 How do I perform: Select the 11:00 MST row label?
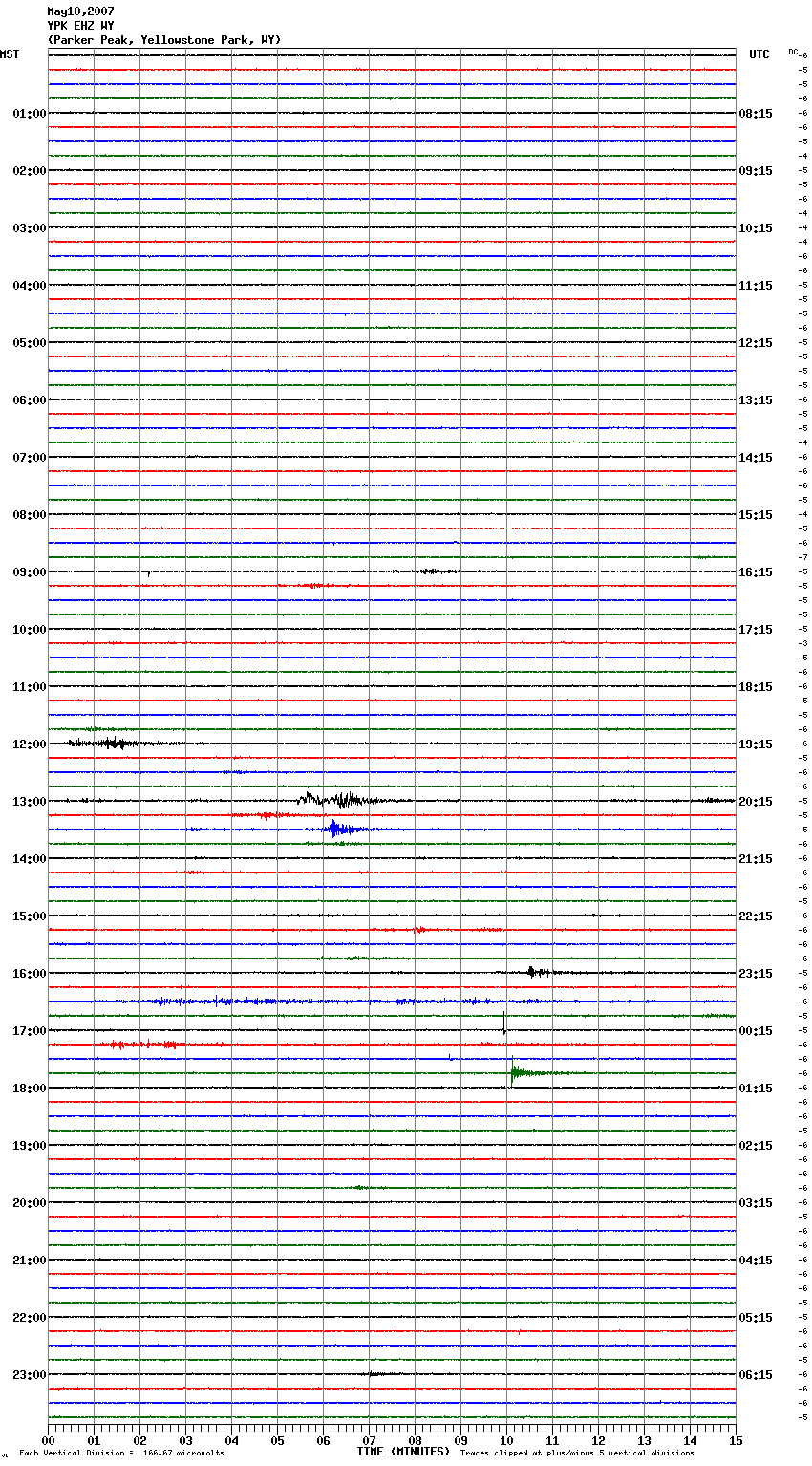point(29,687)
